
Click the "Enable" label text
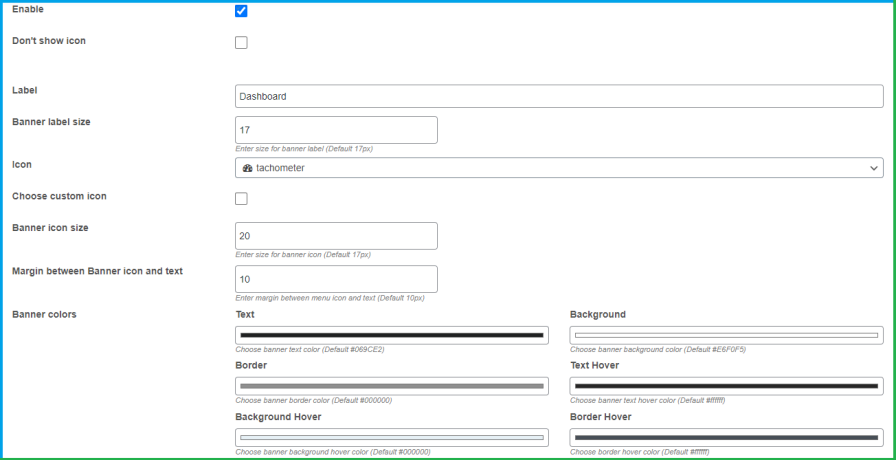(28, 9)
